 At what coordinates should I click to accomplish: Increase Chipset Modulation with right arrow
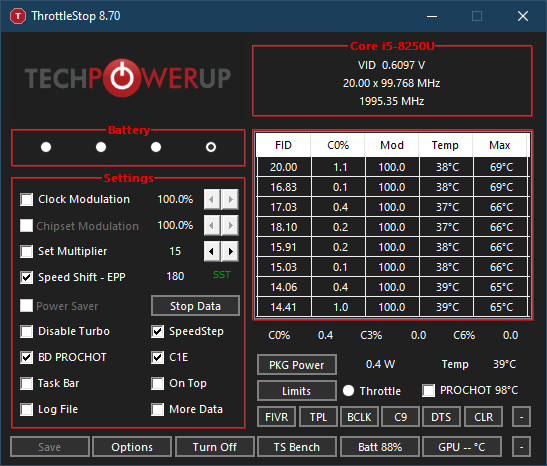tap(230, 225)
